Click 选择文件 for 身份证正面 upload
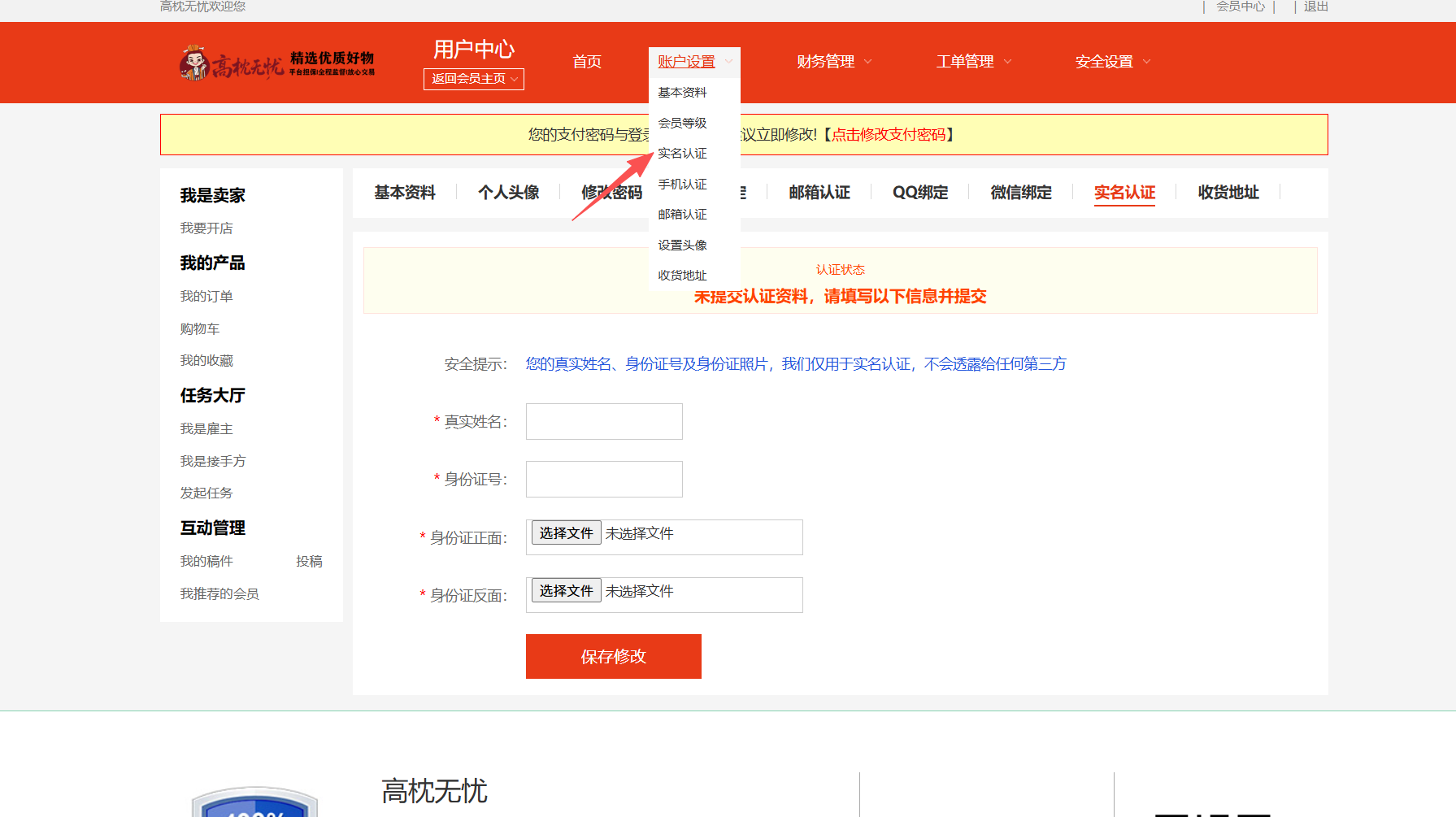 (566, 532)
